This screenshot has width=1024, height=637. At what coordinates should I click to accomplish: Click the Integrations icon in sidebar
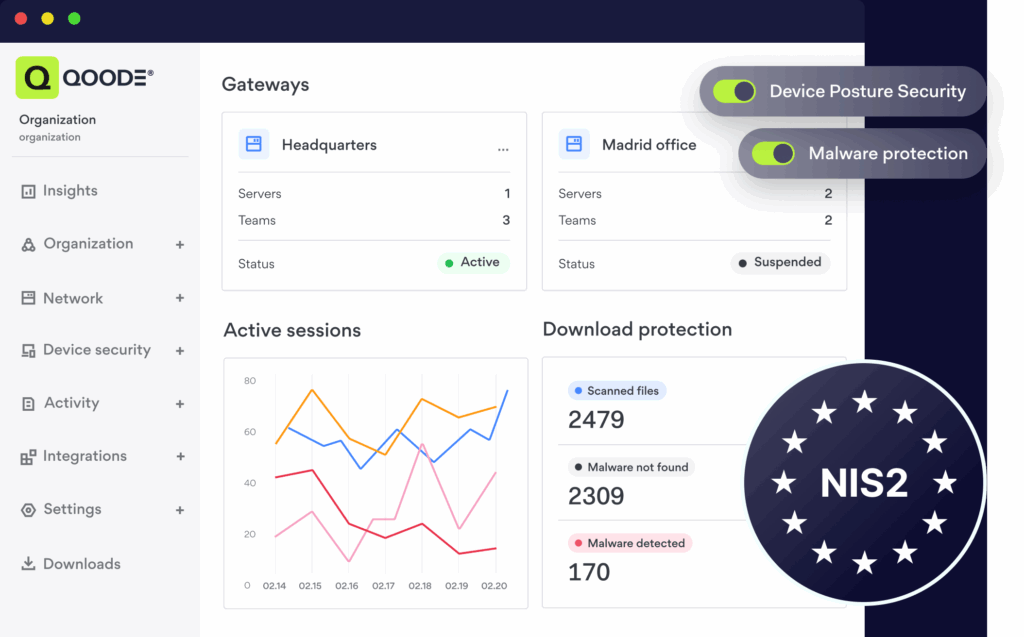(28, 457)
